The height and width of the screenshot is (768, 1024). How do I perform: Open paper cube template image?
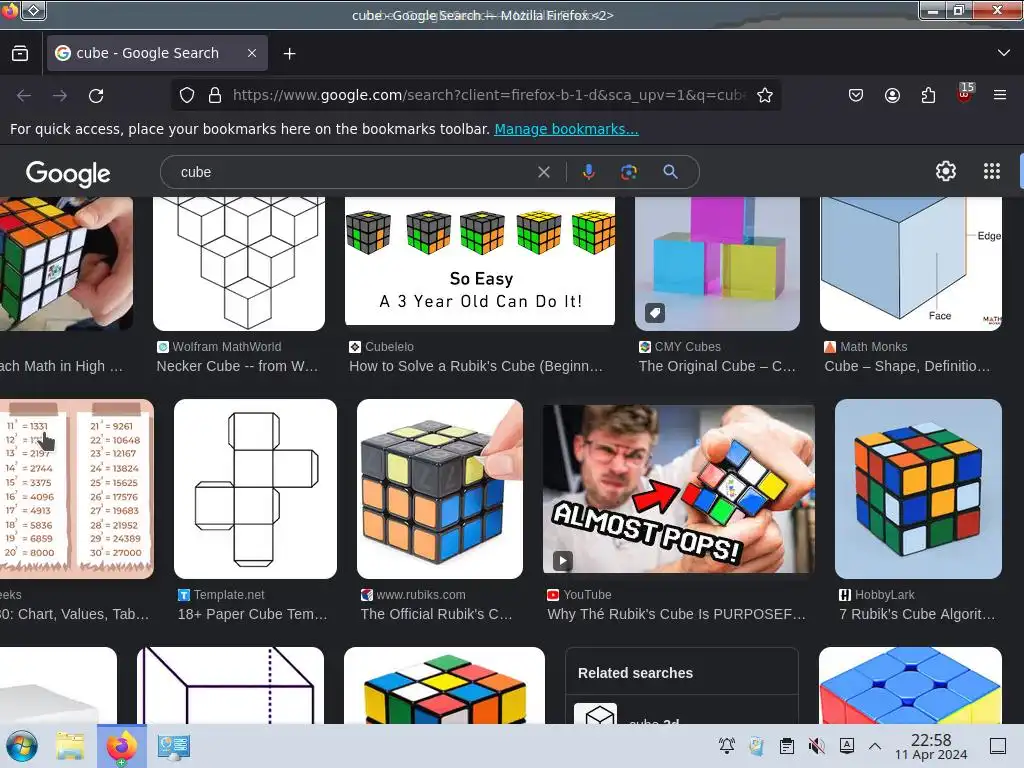point(255,488)
